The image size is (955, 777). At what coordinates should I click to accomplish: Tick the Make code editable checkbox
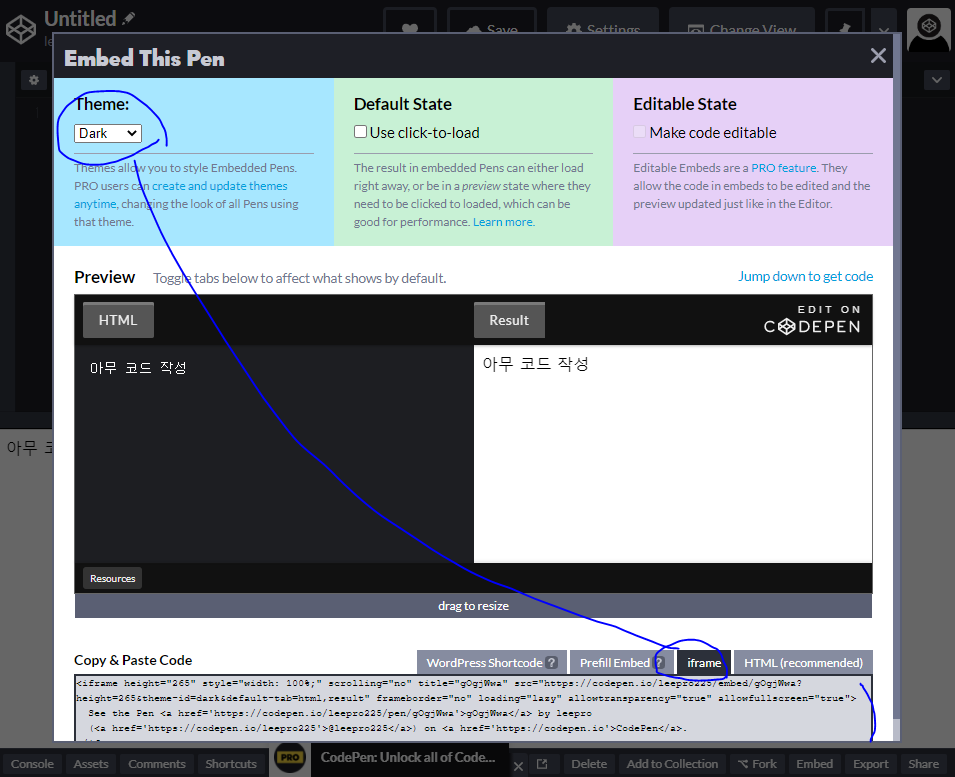tap(640, 132)
